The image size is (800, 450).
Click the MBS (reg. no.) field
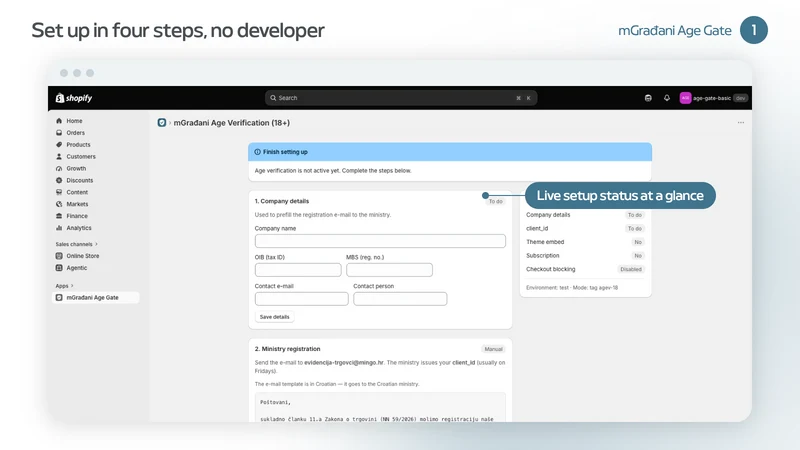389,270
